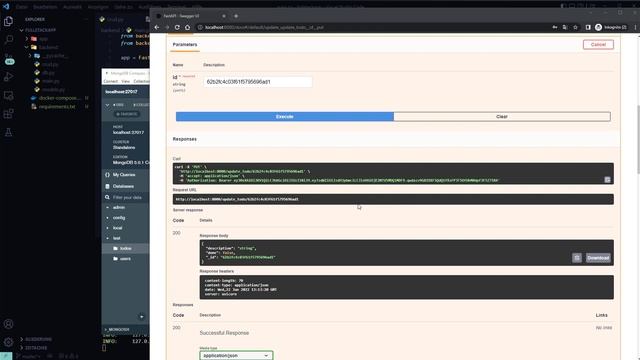The height and width of the screenshot is (360, 640).
Task: Expand the local database in Compass
Action: 107,228
